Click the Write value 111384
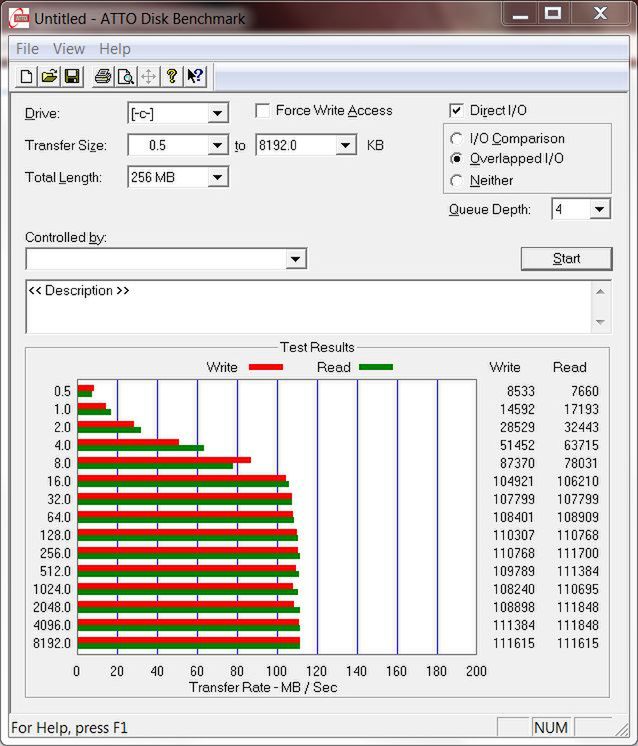The width and height of the screenshot is (638, 746). [514, 625]
